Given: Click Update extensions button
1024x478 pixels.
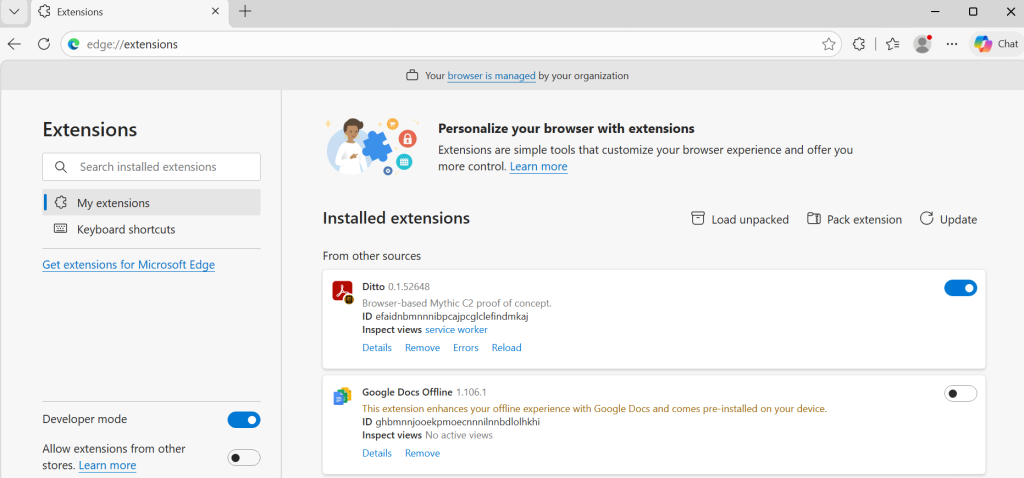Looking at the screenshot, I should [948, 219].
